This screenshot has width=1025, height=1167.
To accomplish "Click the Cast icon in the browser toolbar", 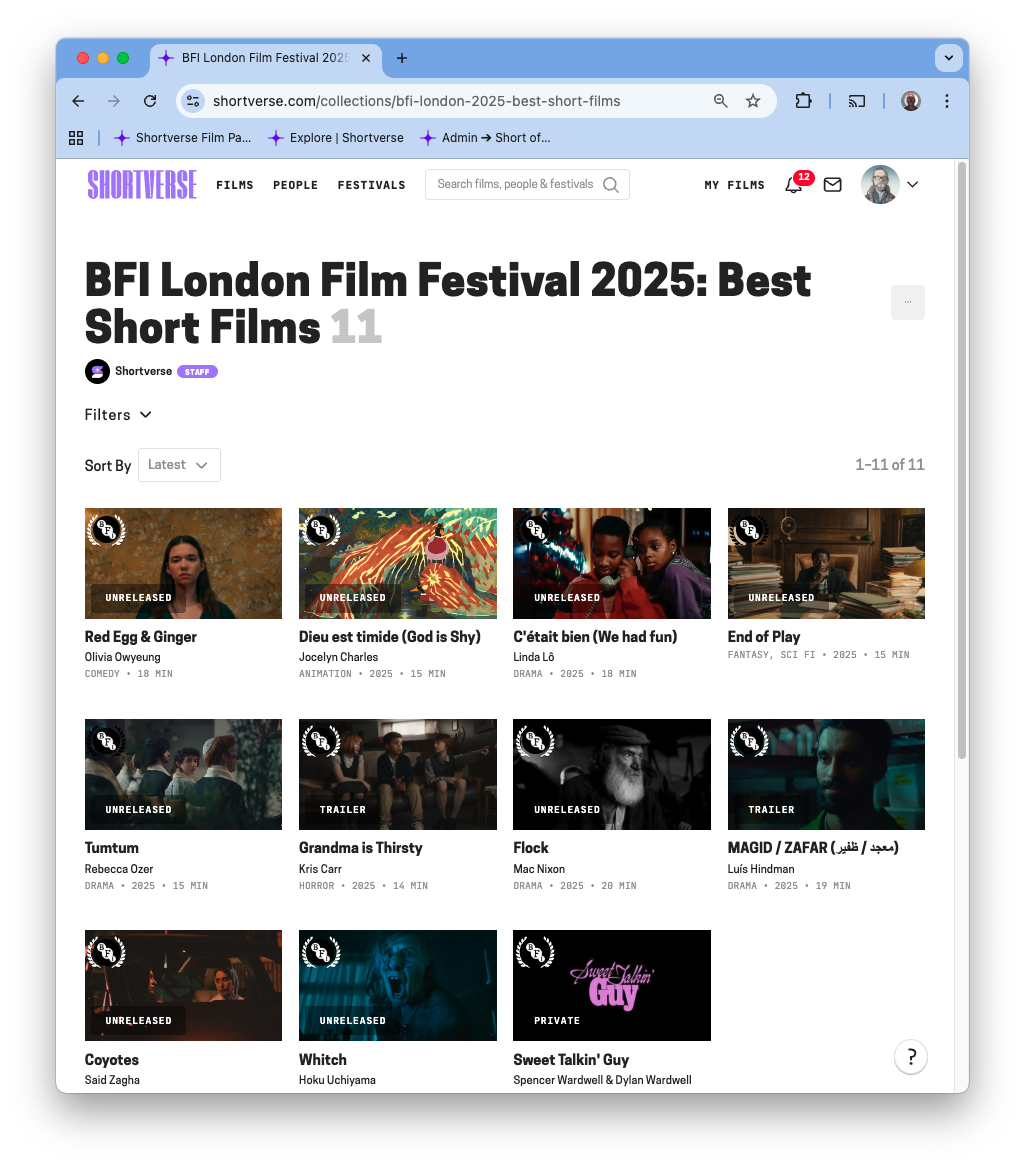I will click(857, 101).
